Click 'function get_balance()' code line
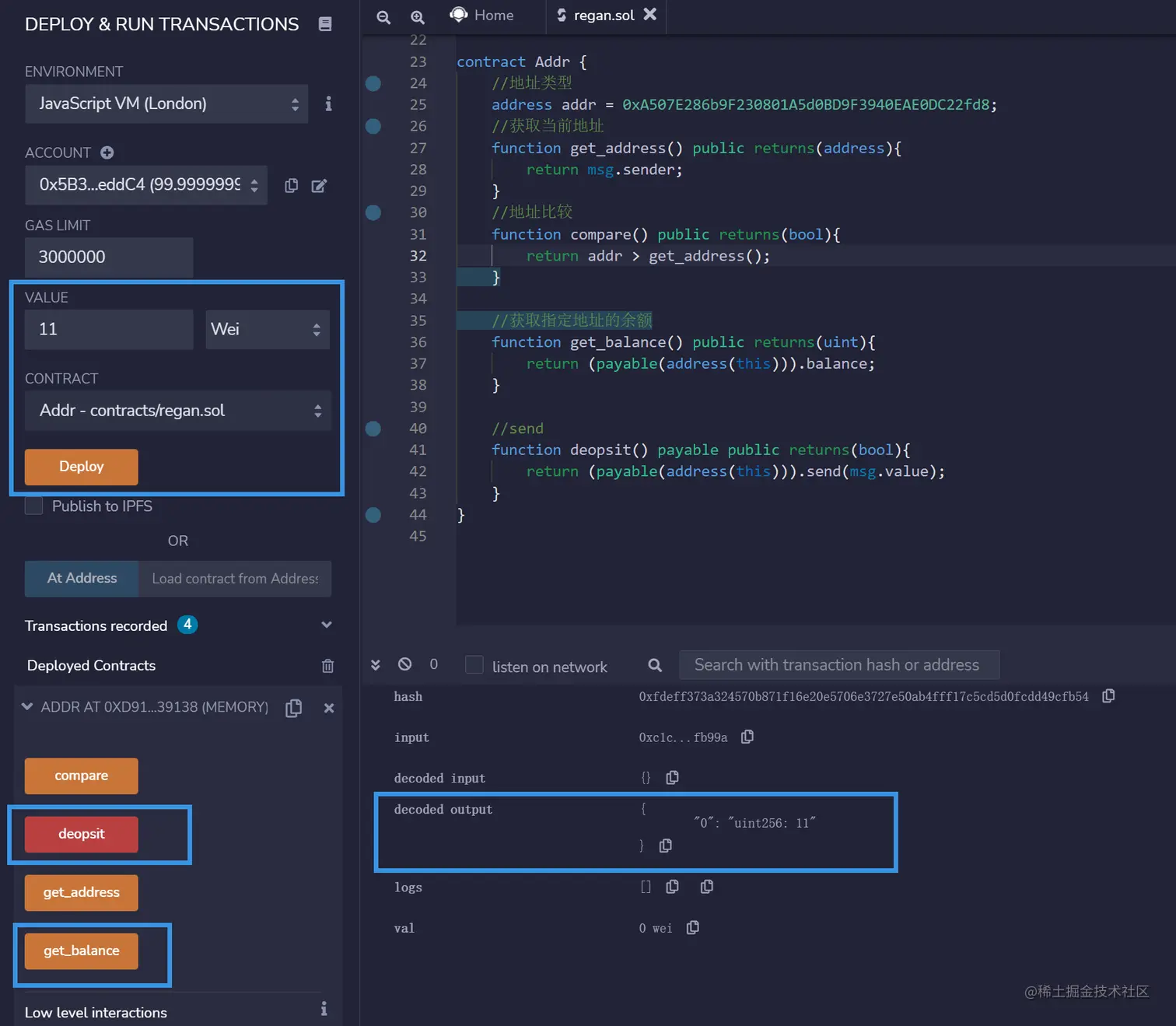1176x1026 pixels. pos(683,342)
